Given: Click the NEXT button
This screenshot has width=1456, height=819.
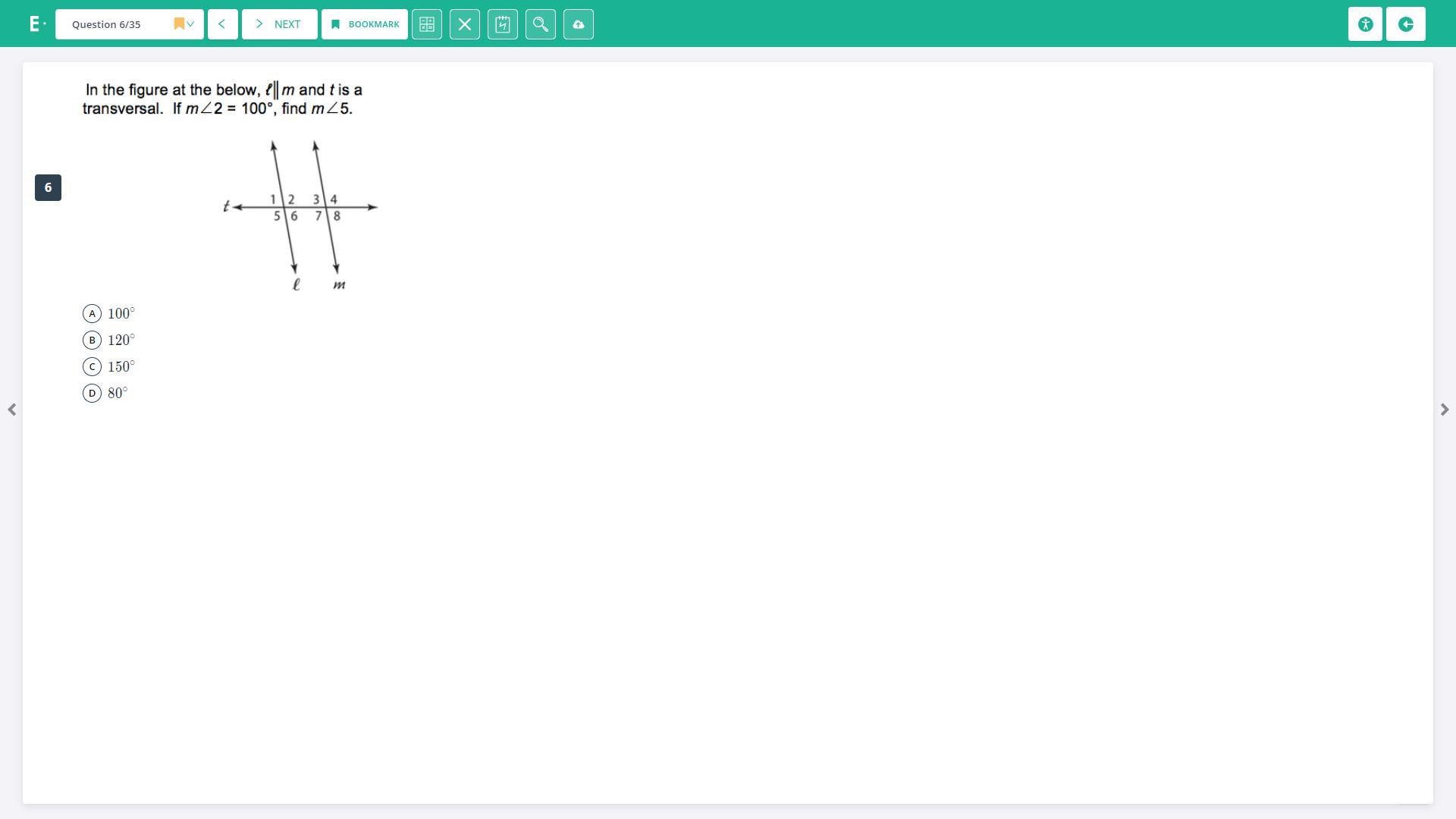Looking at the screenshot, I should point(279,24).
